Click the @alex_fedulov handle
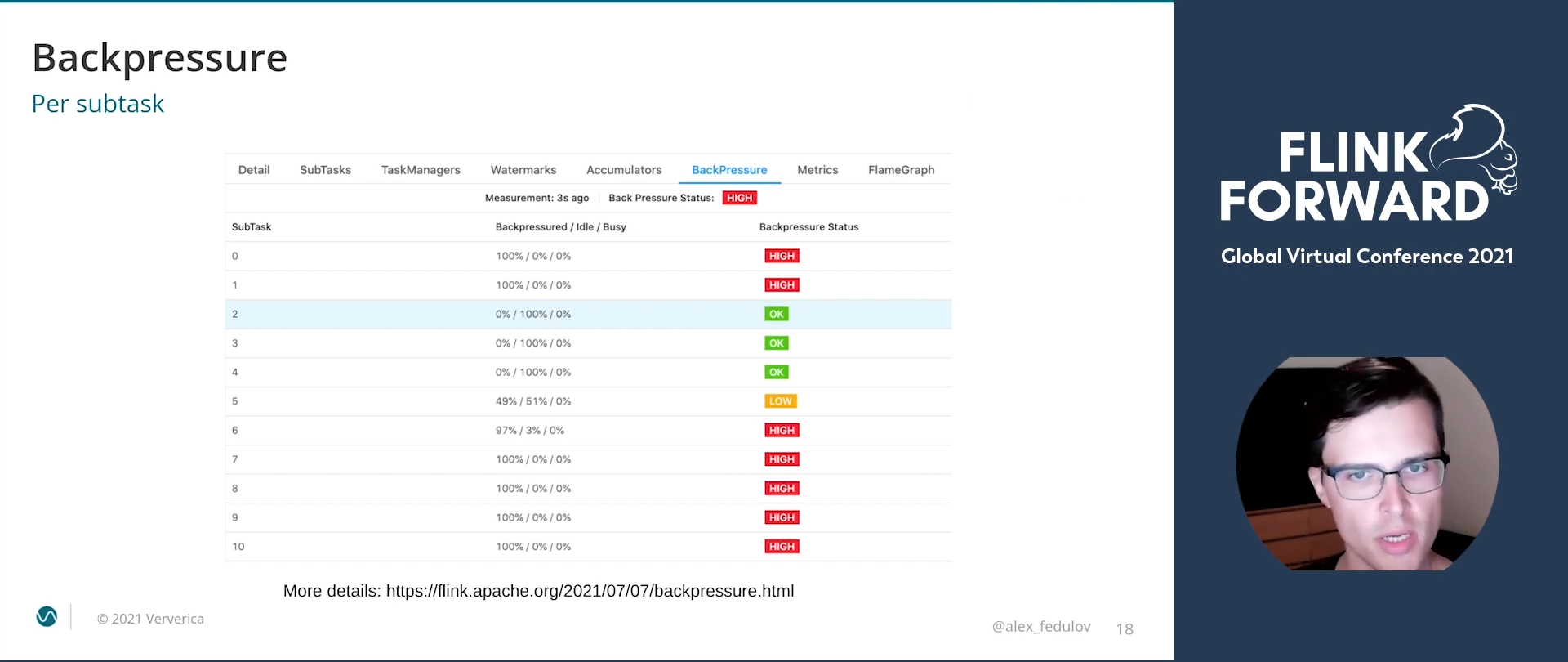Viewport: 1568px width, 662px height. click(1041, 626)
